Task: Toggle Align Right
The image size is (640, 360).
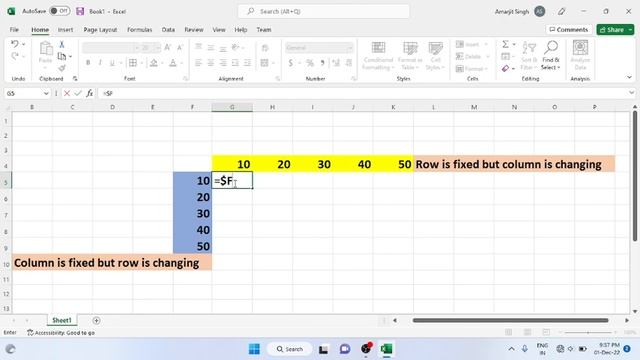Action: click(x=223, y=62)
